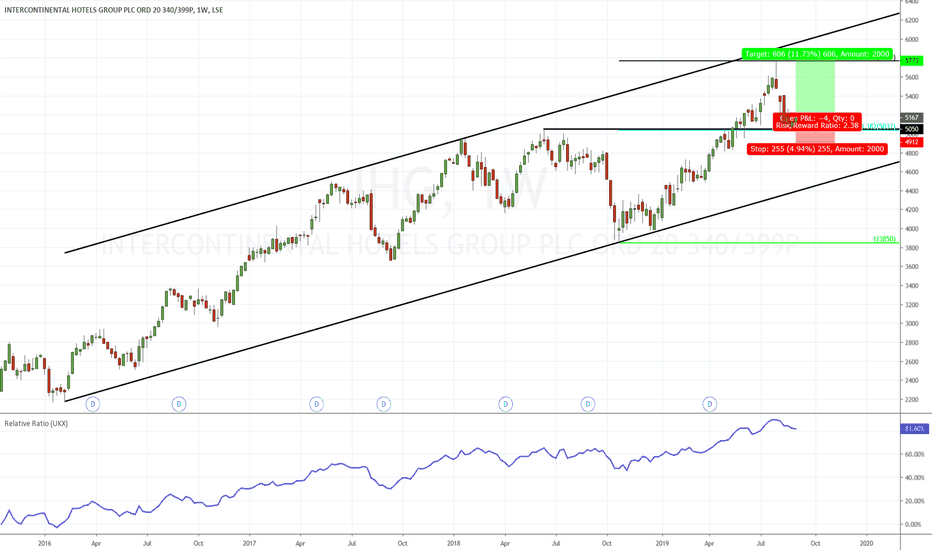The image size is (932, 550).
Task: Click the INTERCONTINENTAL HOTELS GROUP chart title
Action: pyautogui.click(x=114, y=10)
